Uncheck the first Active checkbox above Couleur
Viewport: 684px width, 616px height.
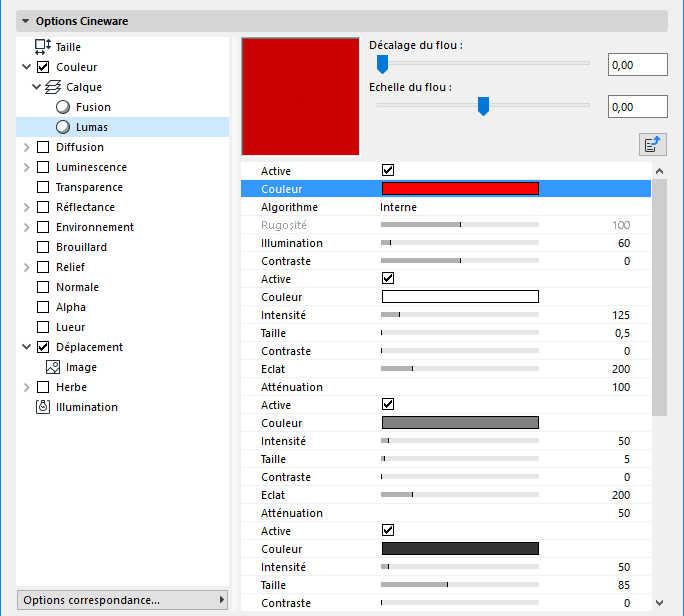(x=388, y=170)
